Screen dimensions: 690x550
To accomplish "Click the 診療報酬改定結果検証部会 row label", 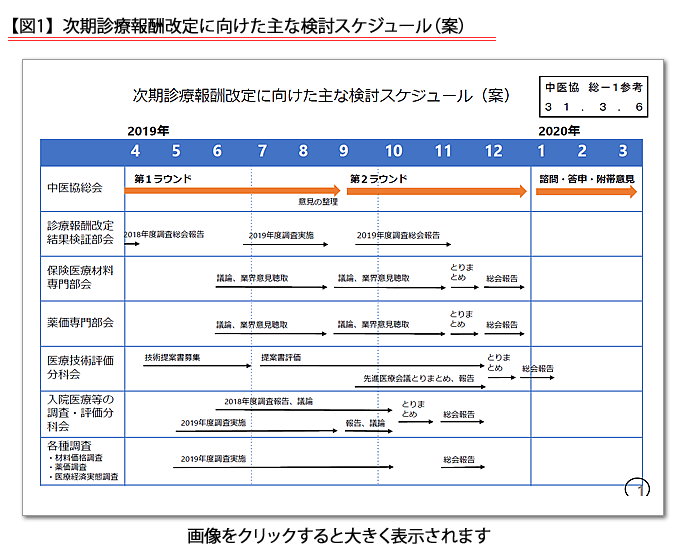I will (81, 232).
